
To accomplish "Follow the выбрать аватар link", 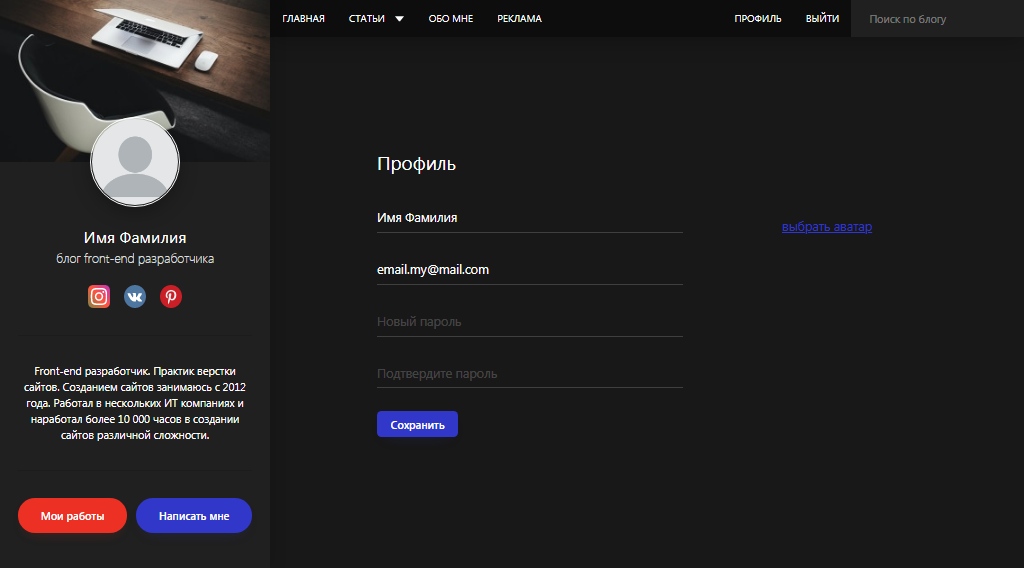I will (x=827, y=227).
